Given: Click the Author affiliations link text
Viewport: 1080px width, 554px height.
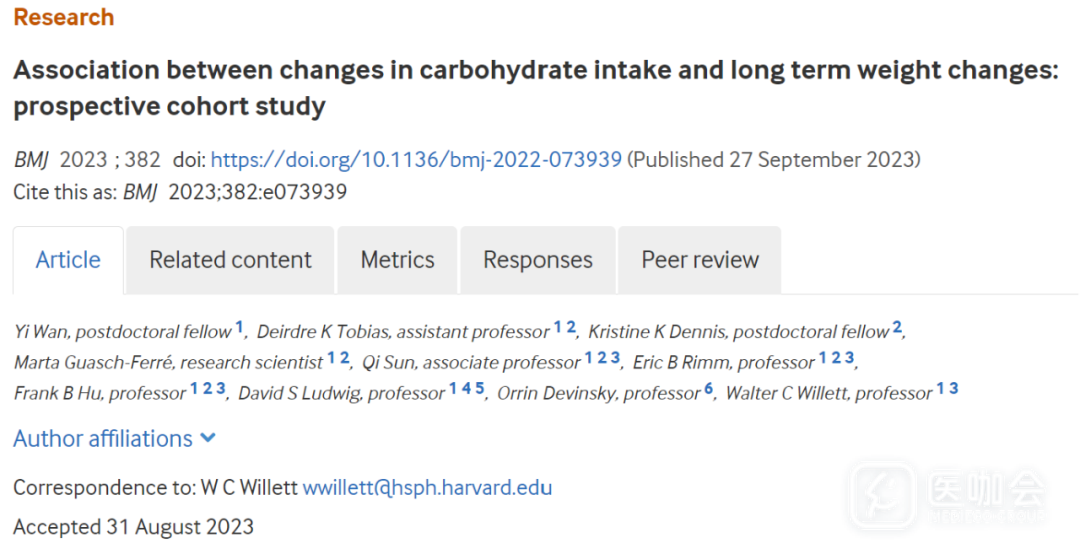Looking at the screenshot, I should [x=103, y=438].
